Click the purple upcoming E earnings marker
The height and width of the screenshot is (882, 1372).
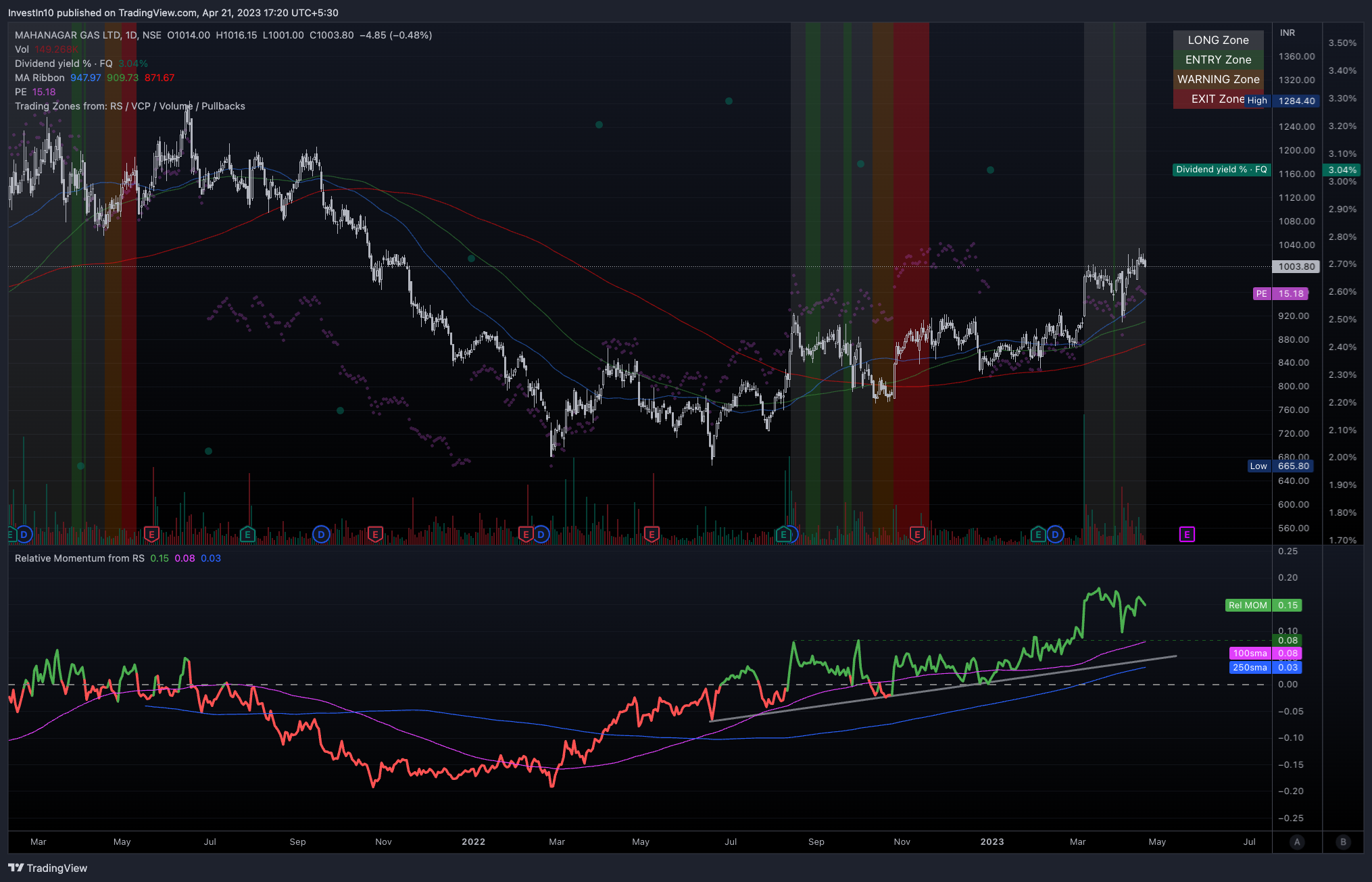[1187, 535]
